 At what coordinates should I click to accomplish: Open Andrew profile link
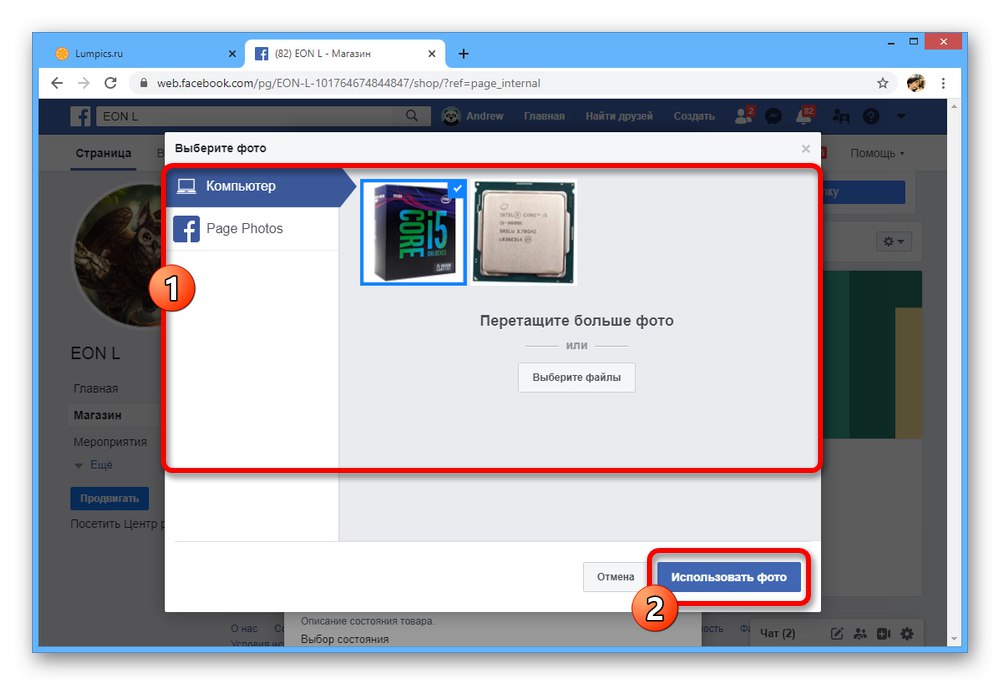pyautogui.click(x=473, y=116)
